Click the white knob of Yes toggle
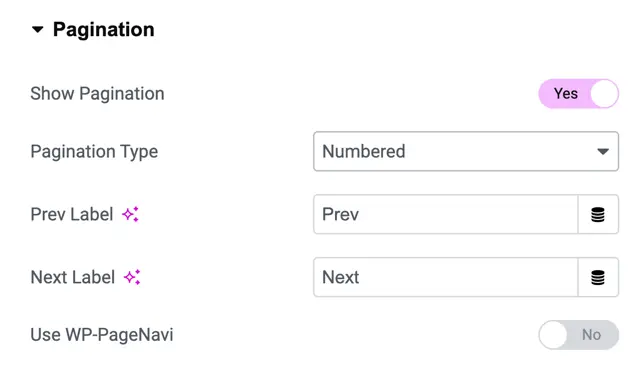Image resolution: width=638 pixels, height=391 pixels. 604,94
